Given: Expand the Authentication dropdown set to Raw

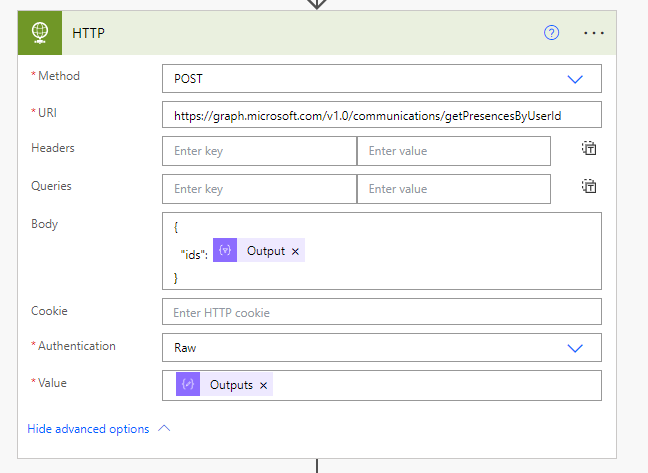Looking at the screenshot, I should 381,348.
